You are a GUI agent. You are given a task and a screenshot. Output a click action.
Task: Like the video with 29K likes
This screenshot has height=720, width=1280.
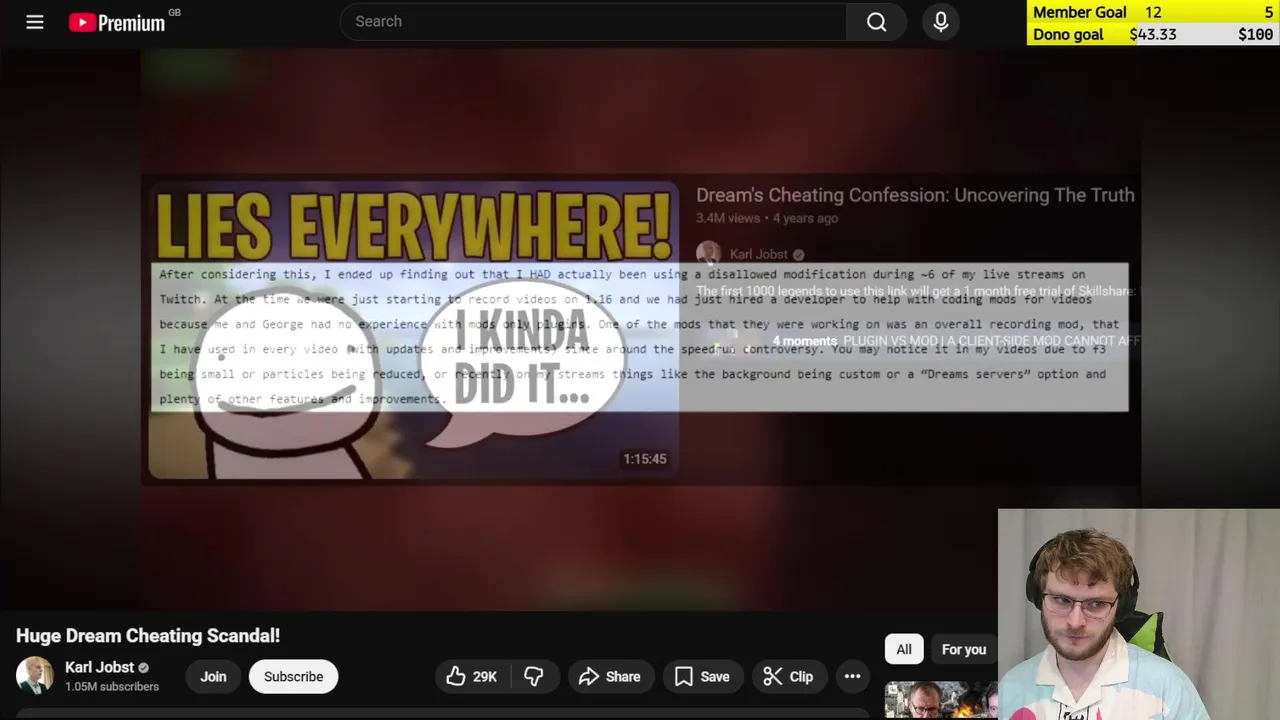(x=472, y=676)
